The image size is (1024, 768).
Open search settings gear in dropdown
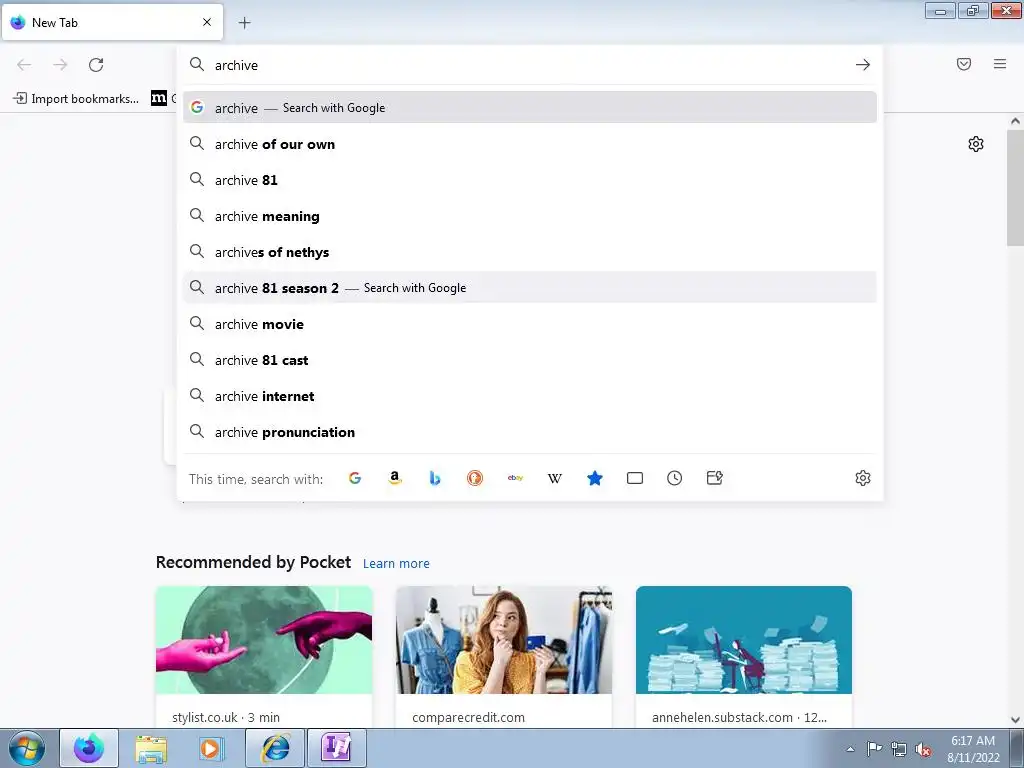[x=863, y=478]
